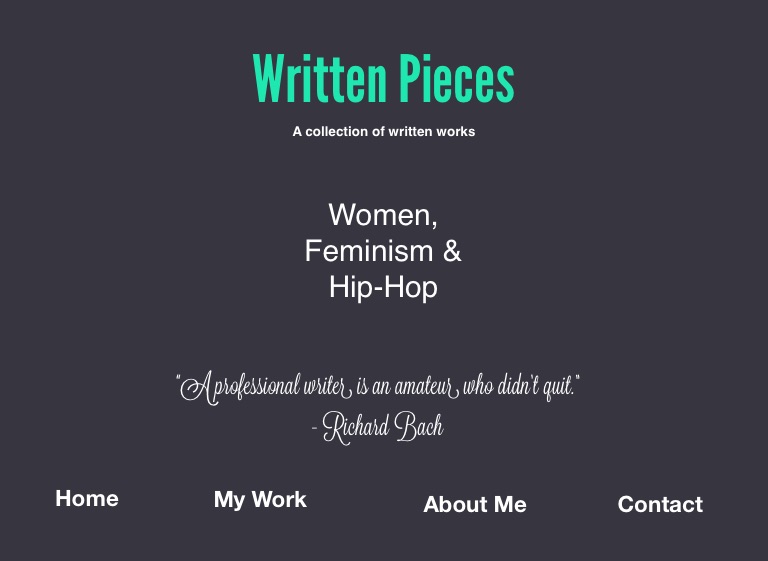The height and width of the screenshot is (561, 768).
Task: Select the 'Women,' line of the heading
Action: coord(383,214)
